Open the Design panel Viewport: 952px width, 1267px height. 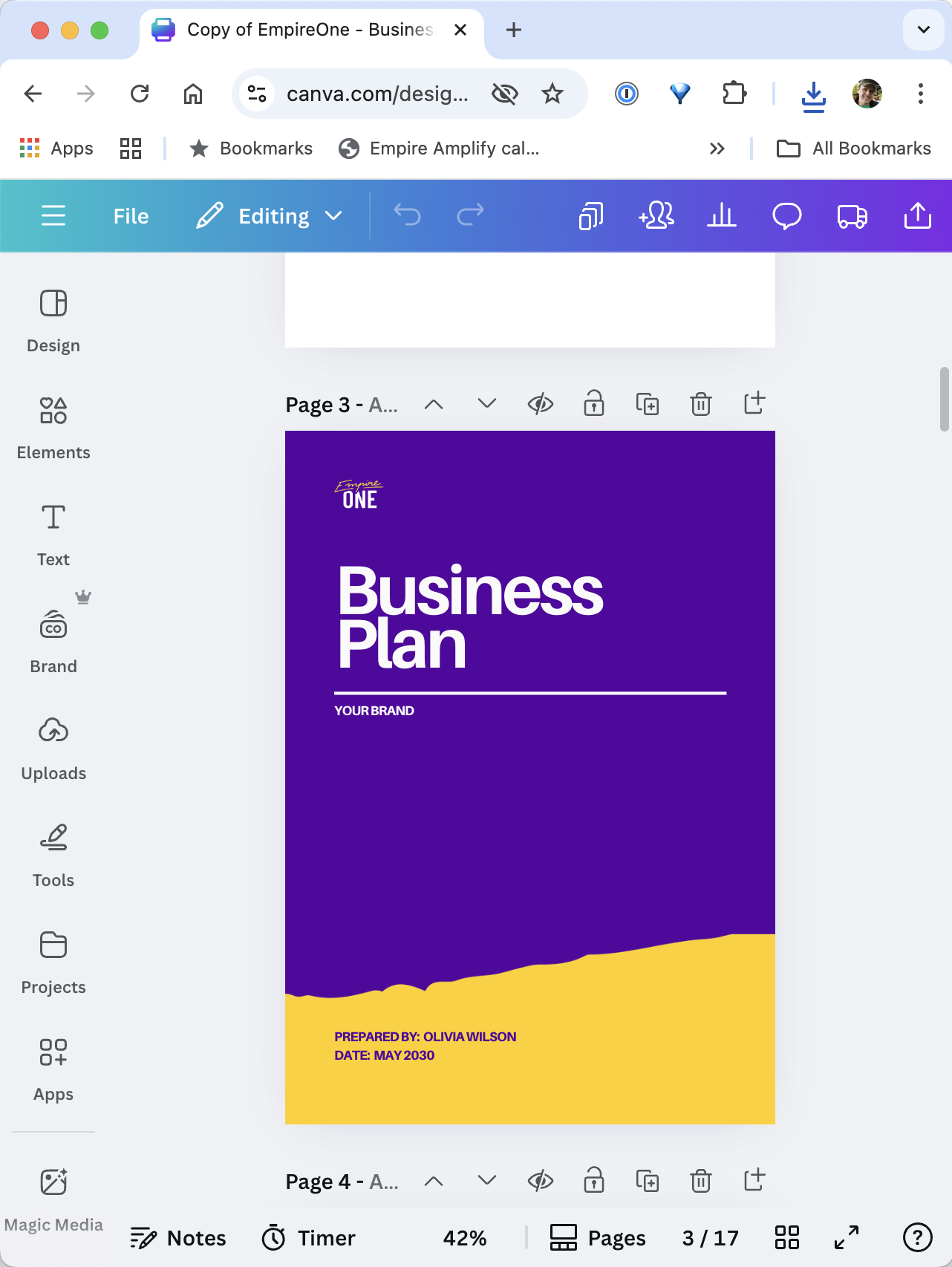[x=53, y=321]
